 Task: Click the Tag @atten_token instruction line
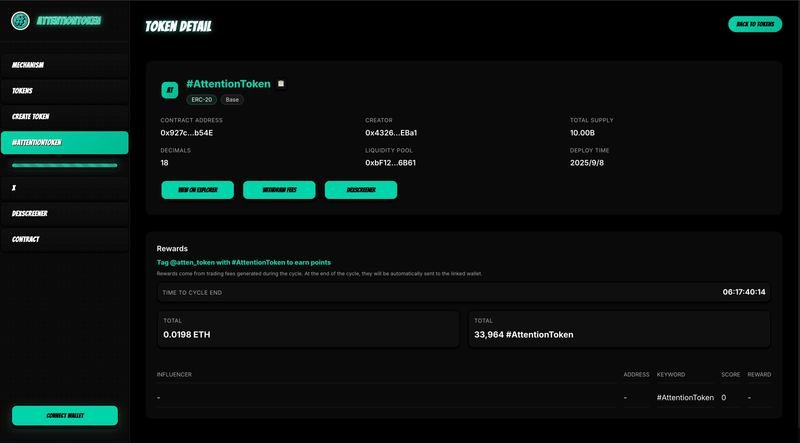[244, 262]
